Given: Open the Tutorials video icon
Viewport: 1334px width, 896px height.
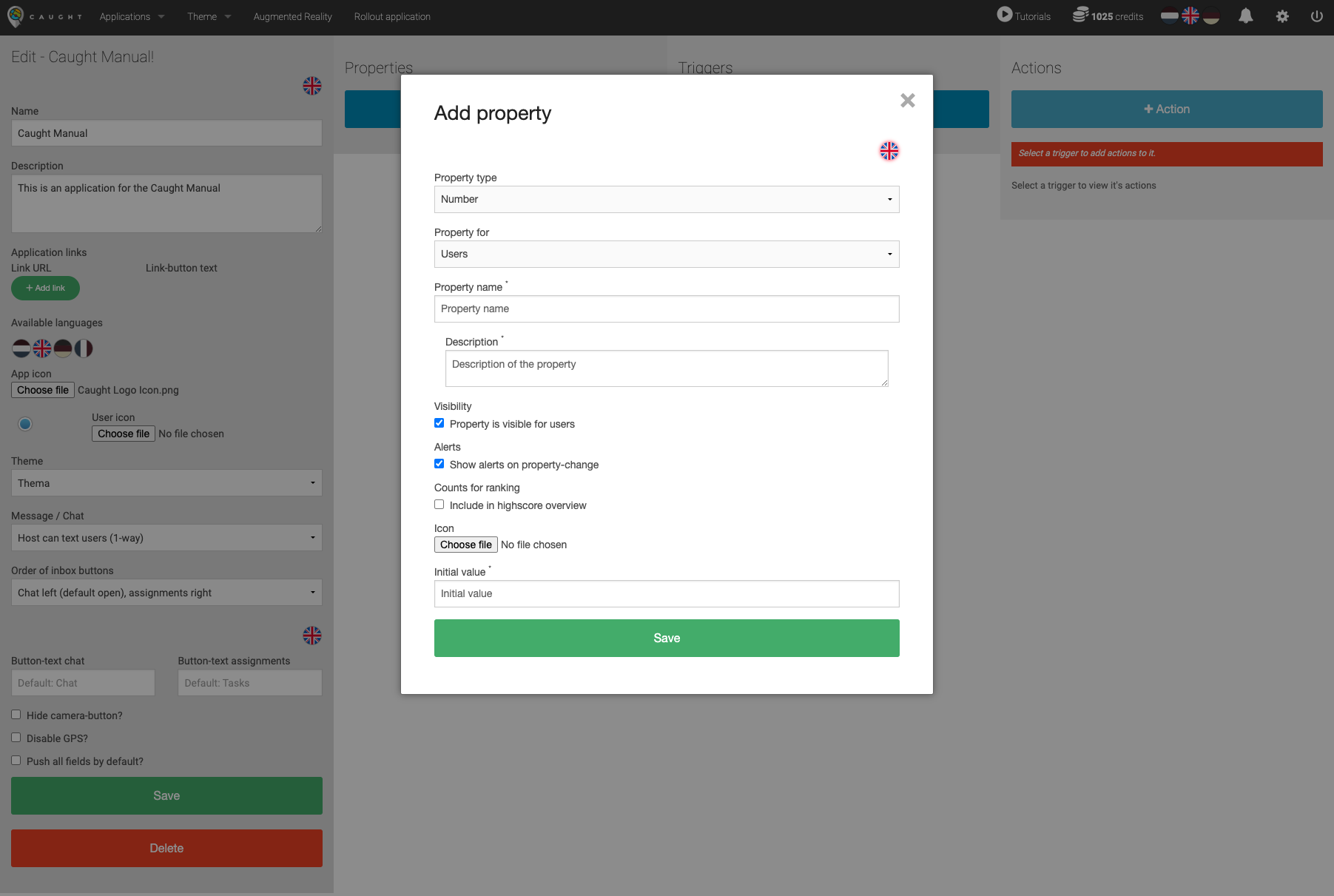Looking at the screenshot, I should click(x=1004, y=15).
